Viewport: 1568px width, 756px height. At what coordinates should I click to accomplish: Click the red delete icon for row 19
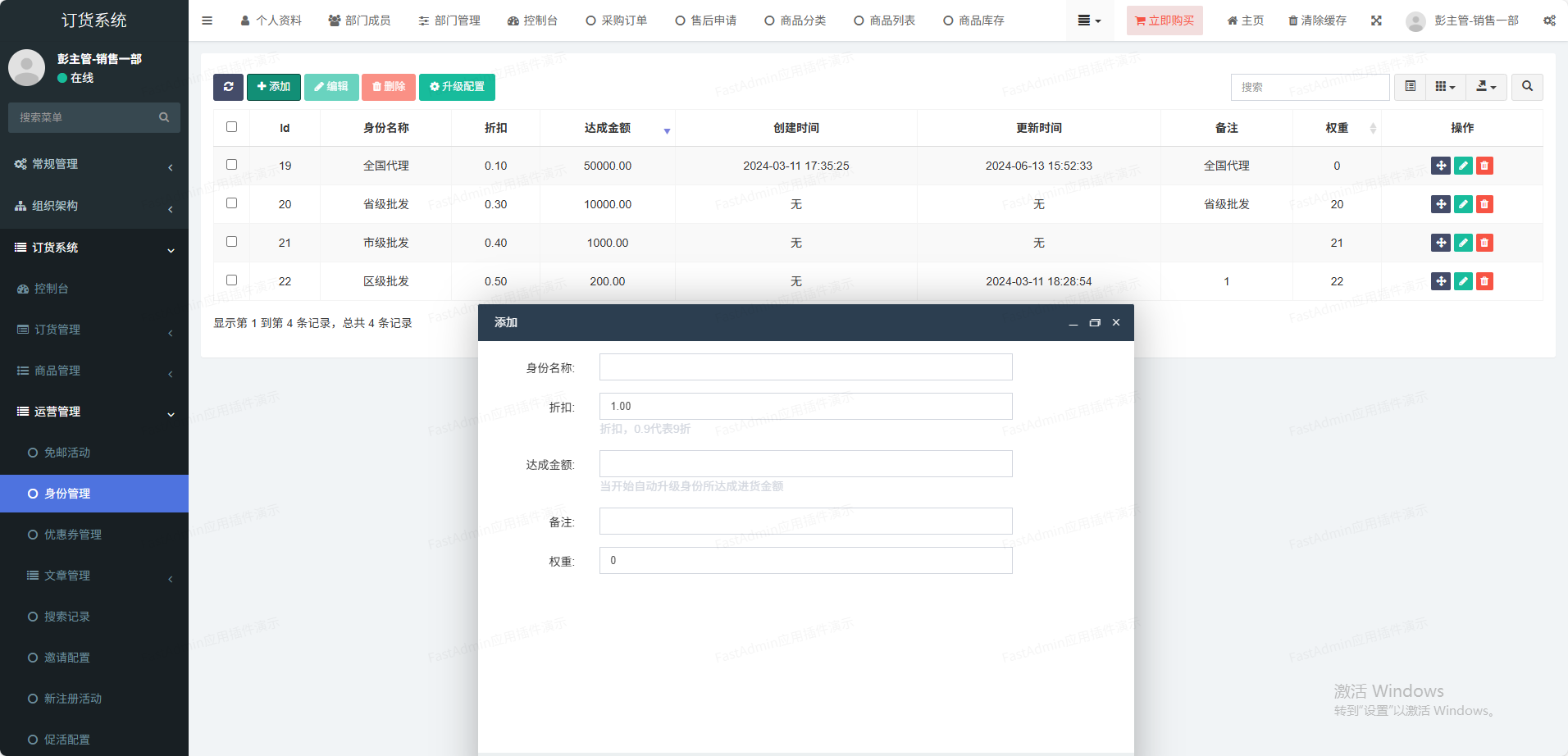(x=1484, y=166)
